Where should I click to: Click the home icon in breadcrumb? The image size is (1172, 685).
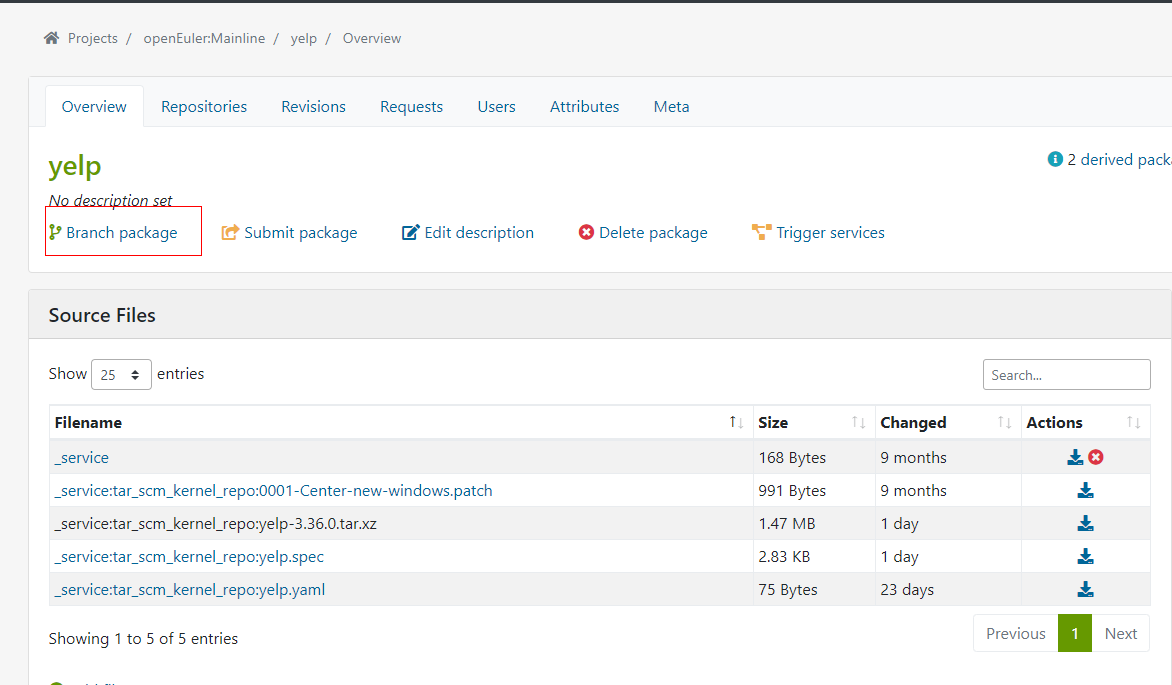point(51,38)
